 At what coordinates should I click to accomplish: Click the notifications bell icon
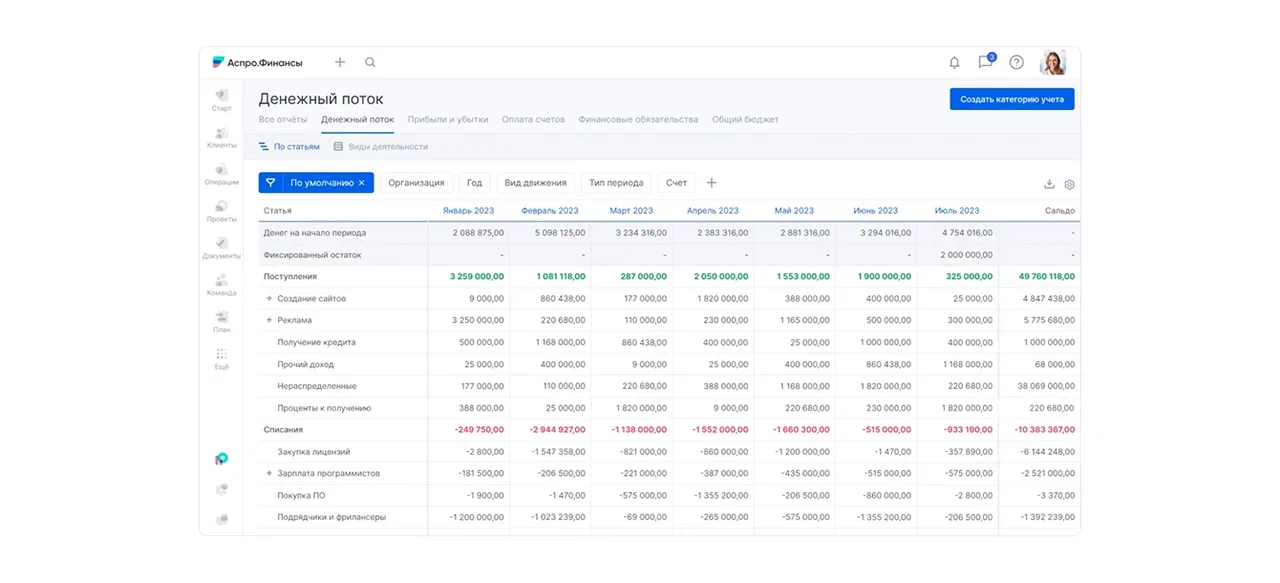[954, 62]
